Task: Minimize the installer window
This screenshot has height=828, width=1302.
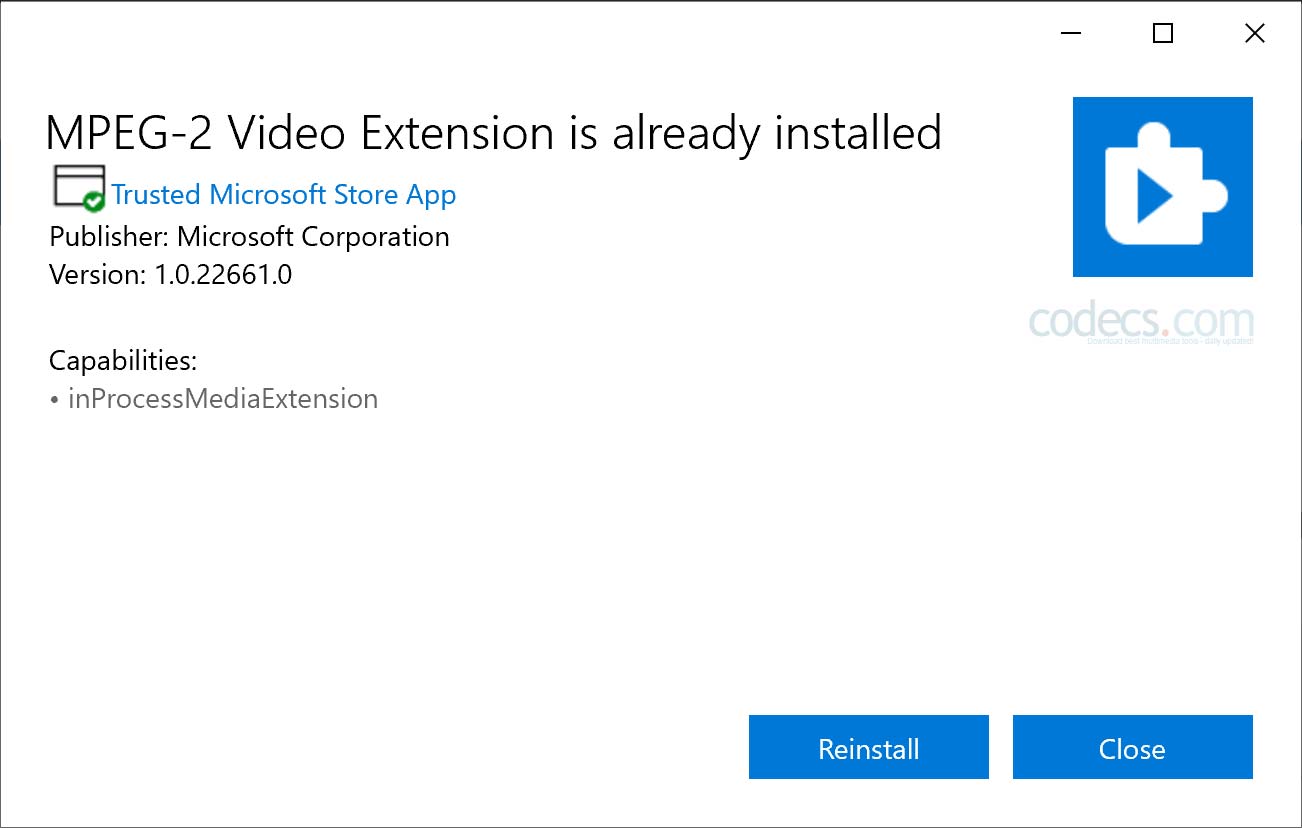Action: 1071,34
